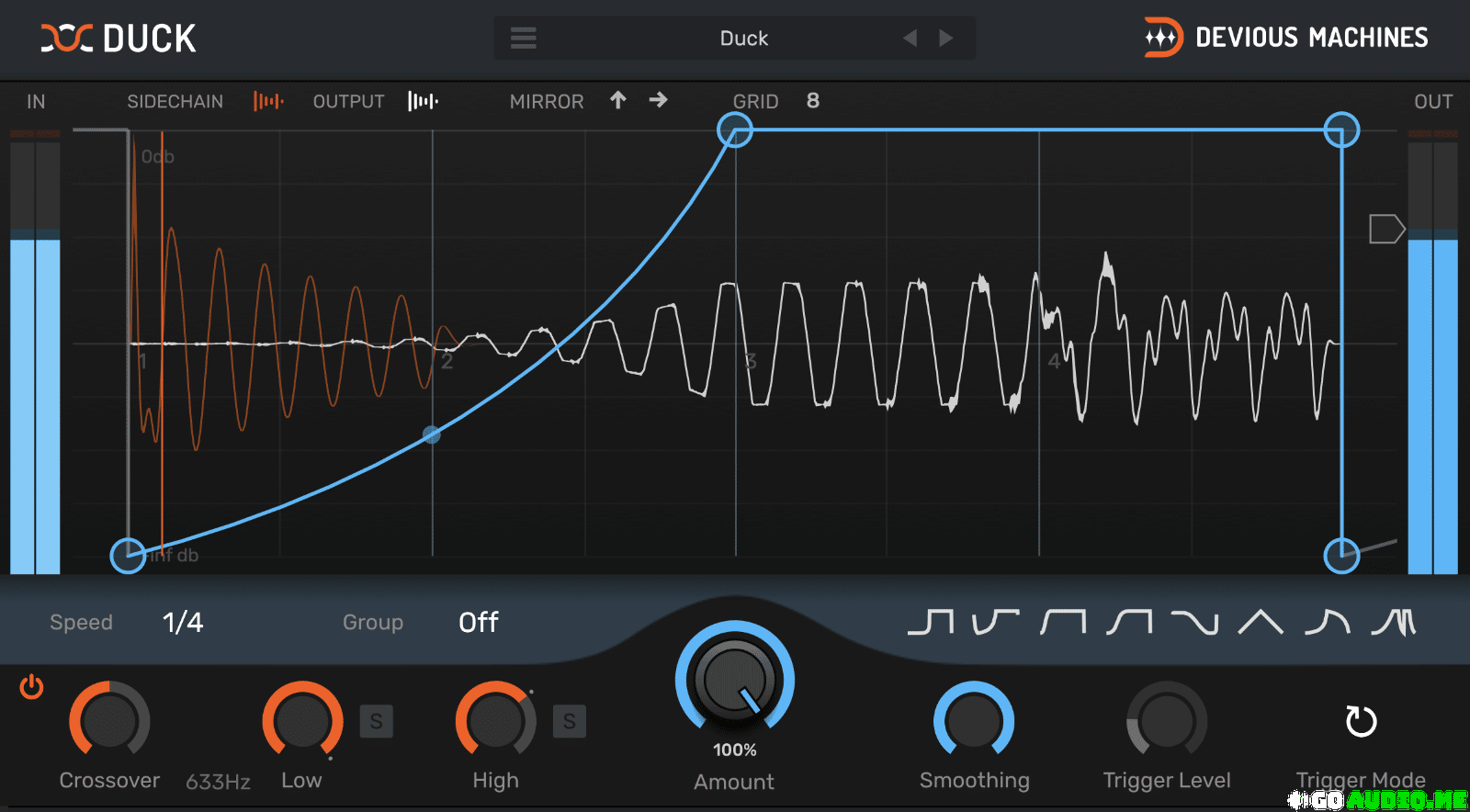Click the 100% amount value
Screen dimensions: 1470x812
click(x=735, y=750)
